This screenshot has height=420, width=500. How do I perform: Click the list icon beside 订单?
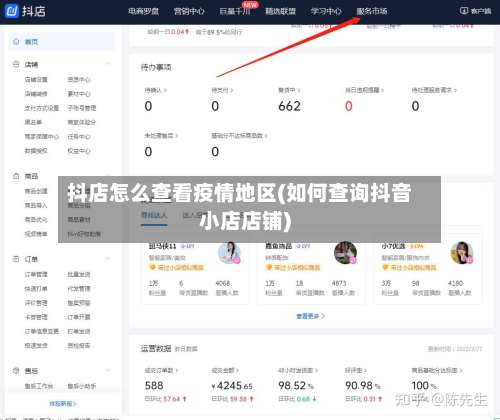click(16, 259)
